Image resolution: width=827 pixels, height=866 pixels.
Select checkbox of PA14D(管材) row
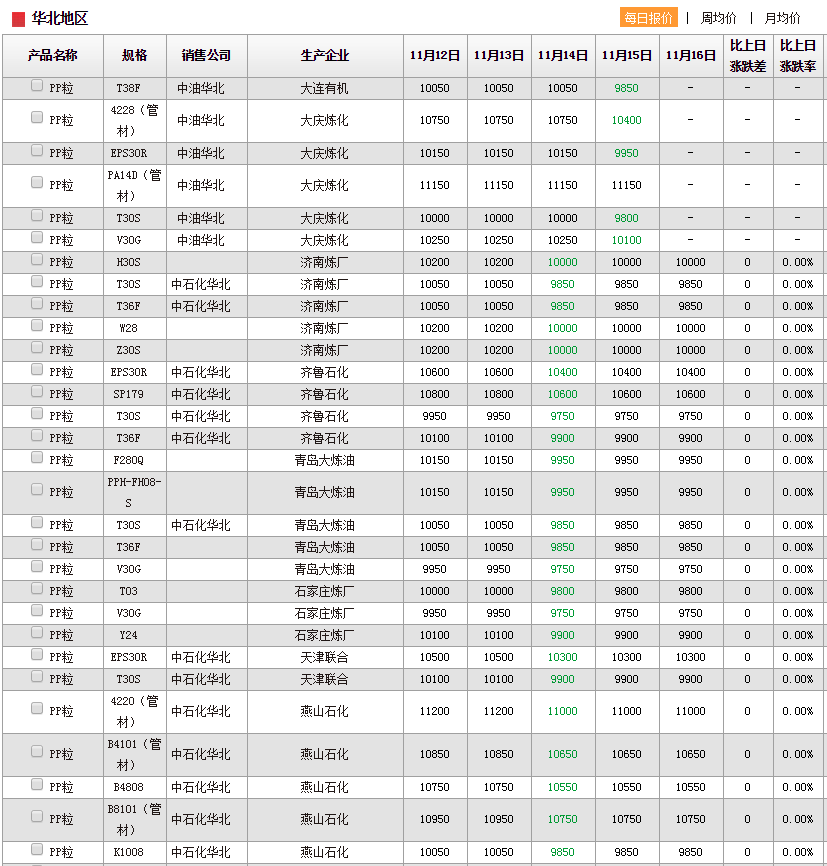click(37, 182)
